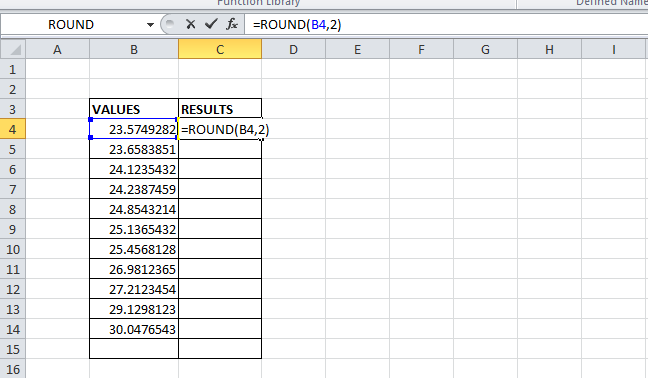
Task: Open the Insert Function fx dialog
Action: click(232, 24)
